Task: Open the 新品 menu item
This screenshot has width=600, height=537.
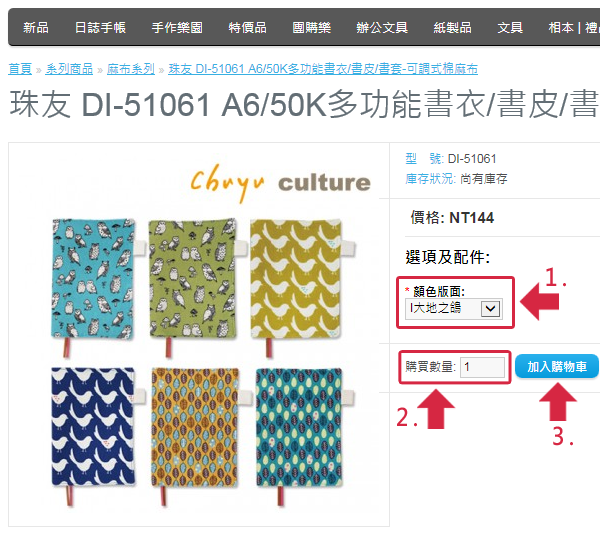Action: (x=36, y=28)
